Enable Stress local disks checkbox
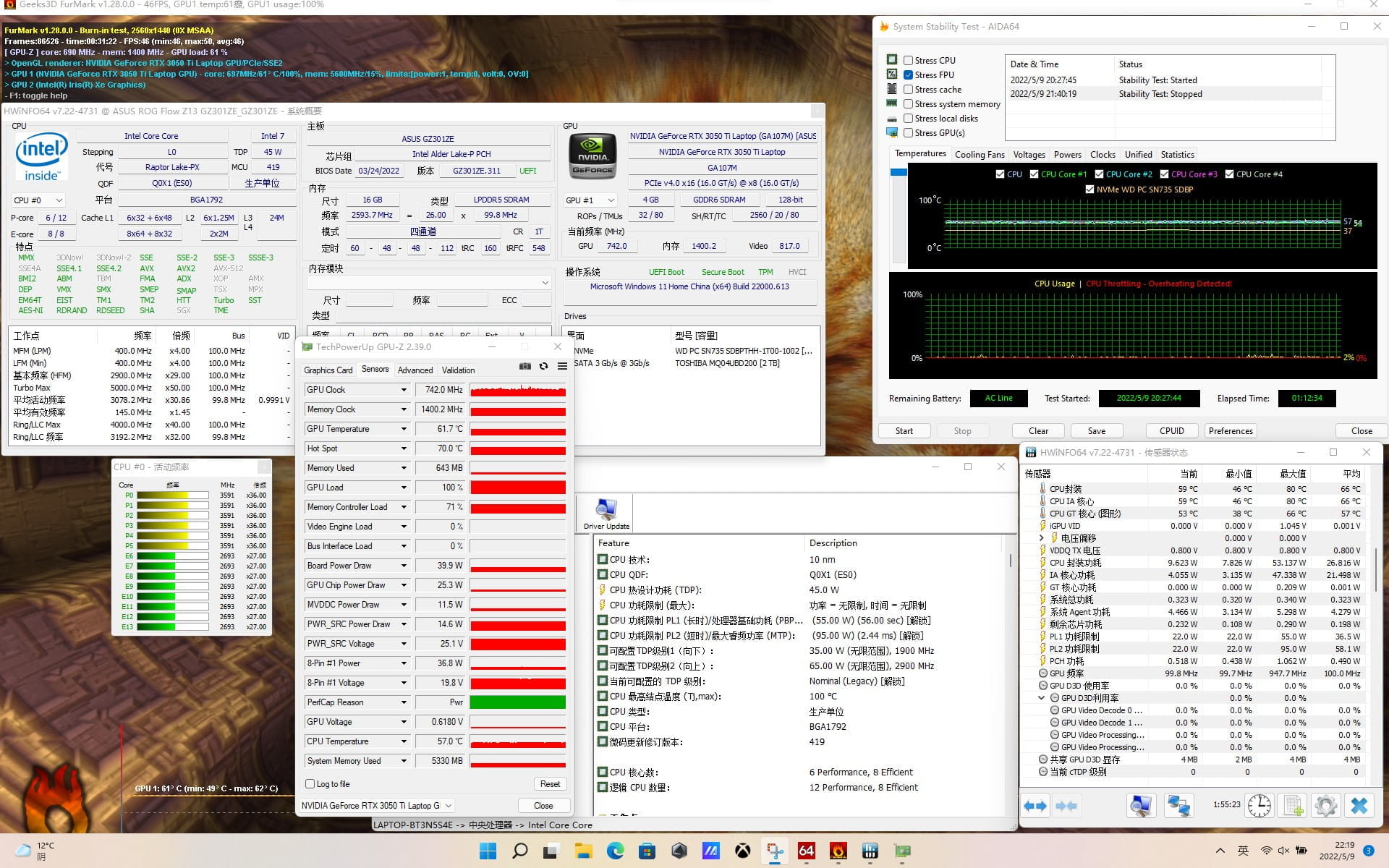Screen dimensions: 1389x868 tap(908, 119)
